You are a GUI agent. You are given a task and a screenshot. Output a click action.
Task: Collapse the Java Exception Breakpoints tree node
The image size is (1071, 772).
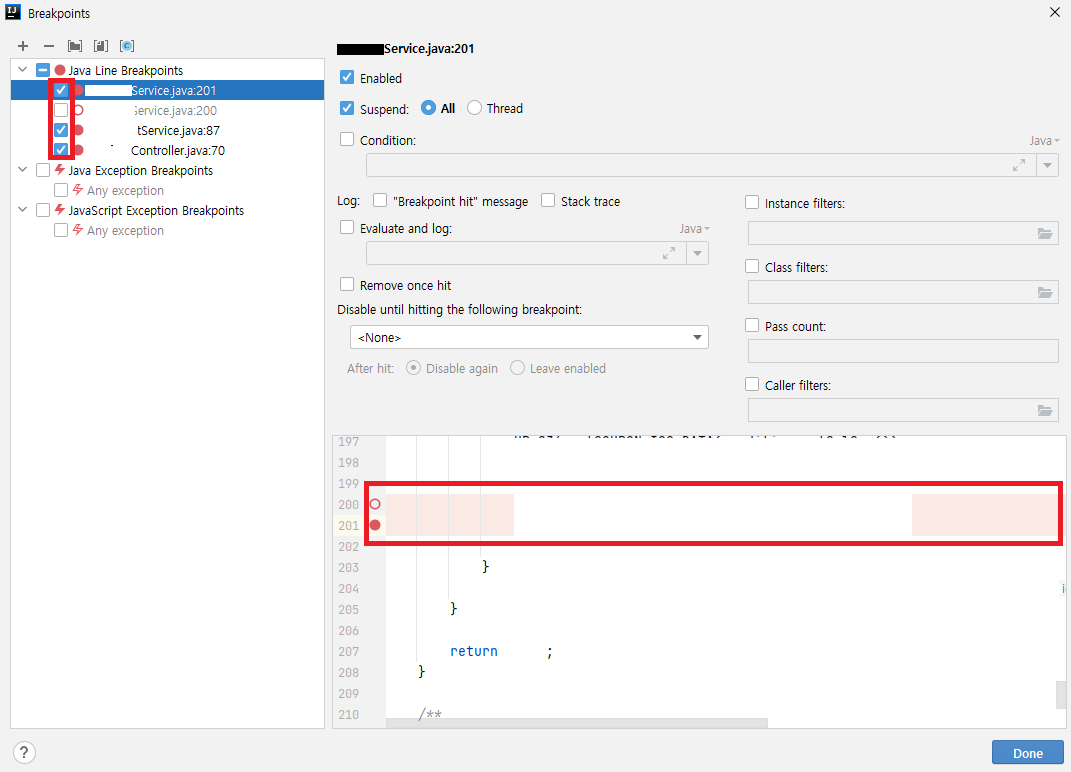tap(23, 169)
